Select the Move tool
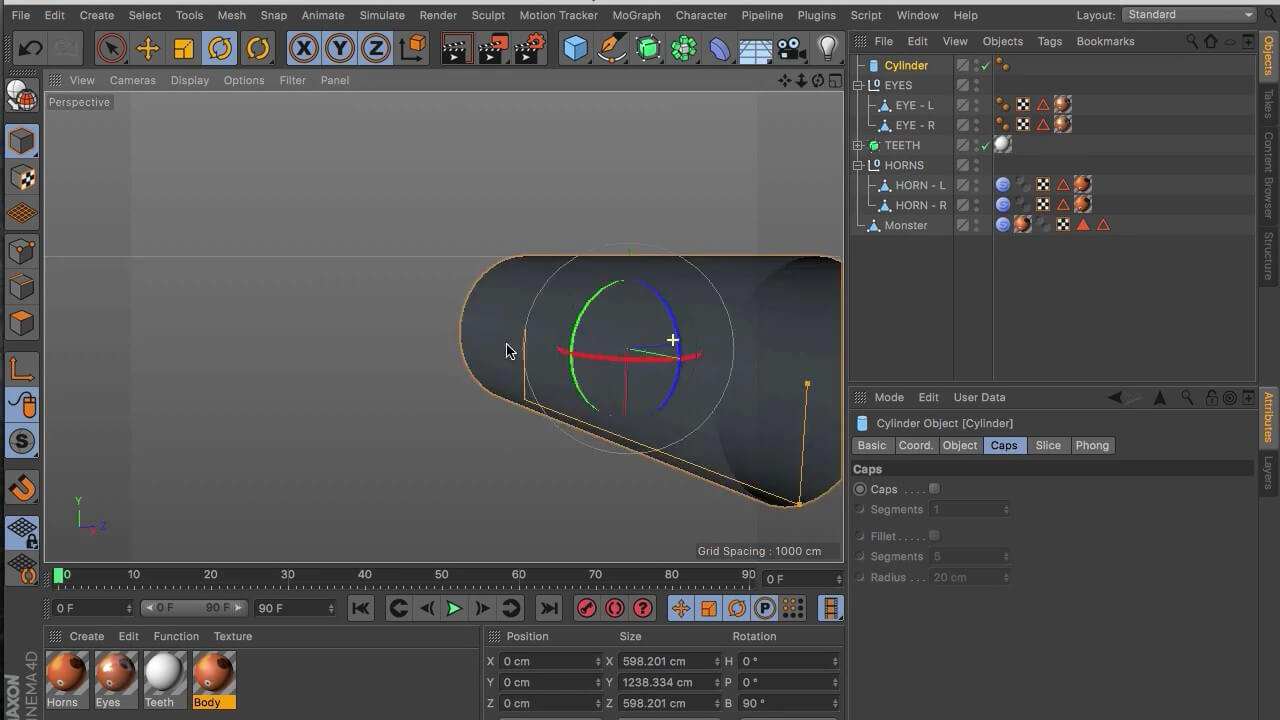 pyautogui.click(x=147, y=48)
